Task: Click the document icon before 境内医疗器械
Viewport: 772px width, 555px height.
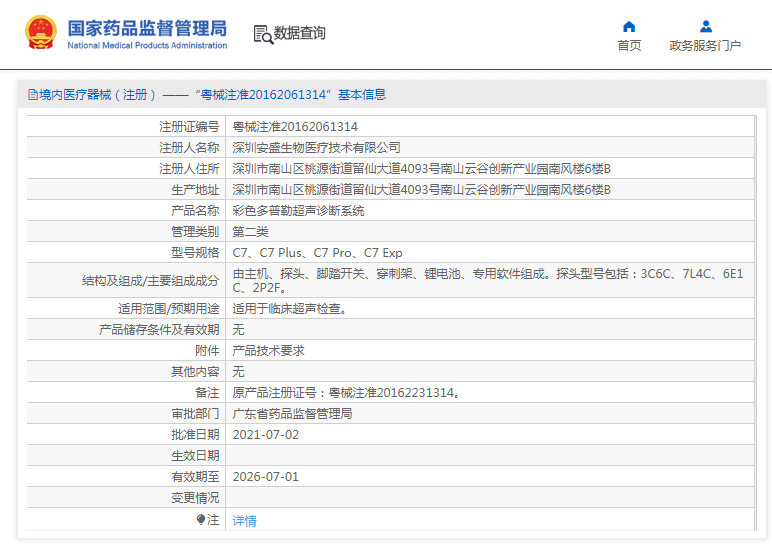Action: coord(32,95)
